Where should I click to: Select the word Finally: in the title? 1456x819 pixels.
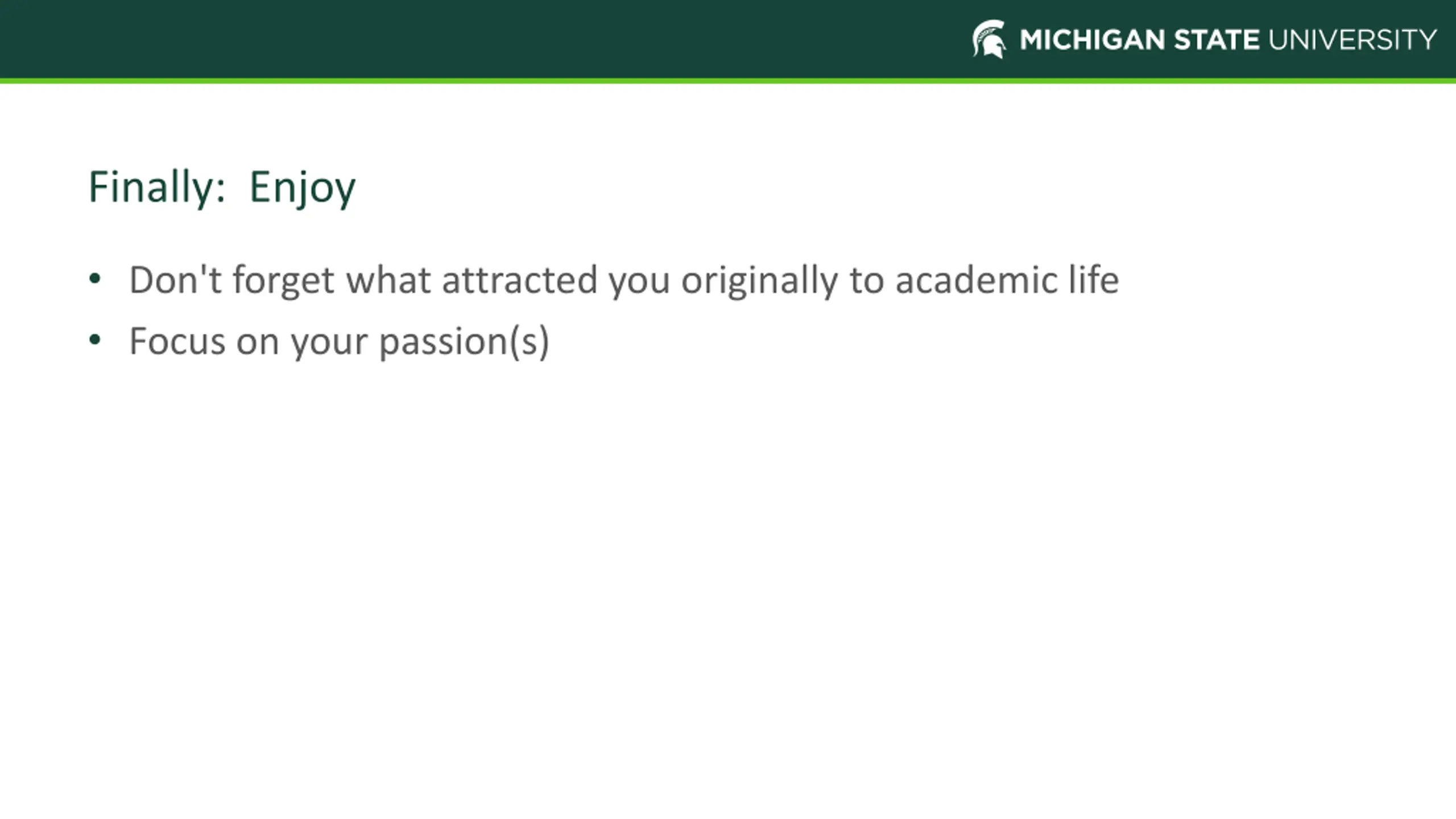(x=157, y=187)
